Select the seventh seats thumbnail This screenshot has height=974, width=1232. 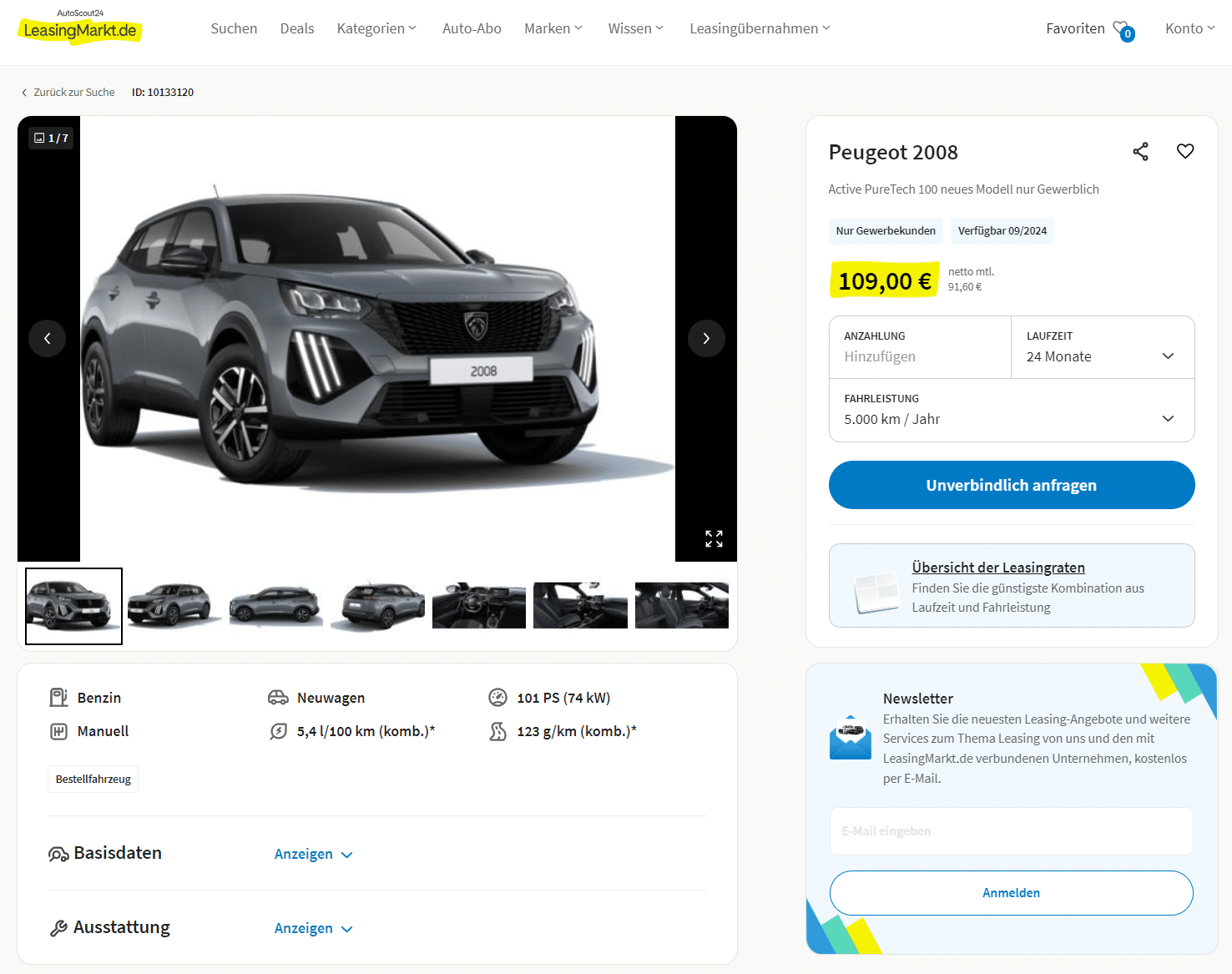(682, 605)
